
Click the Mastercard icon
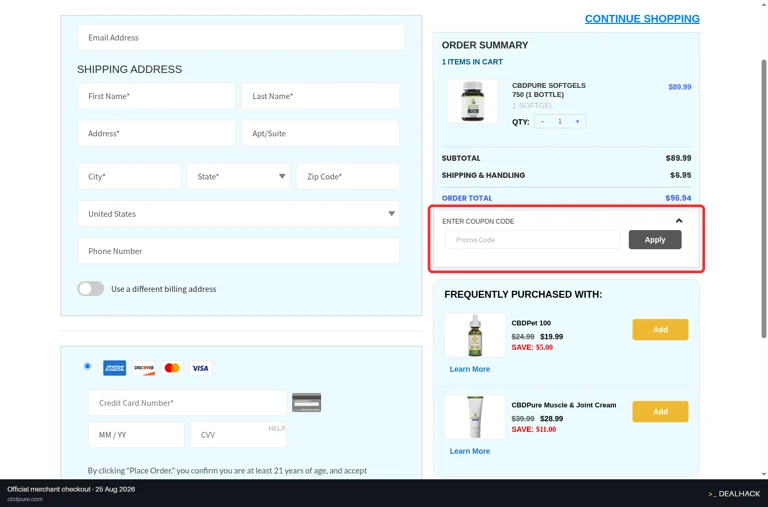pos(172,368)
